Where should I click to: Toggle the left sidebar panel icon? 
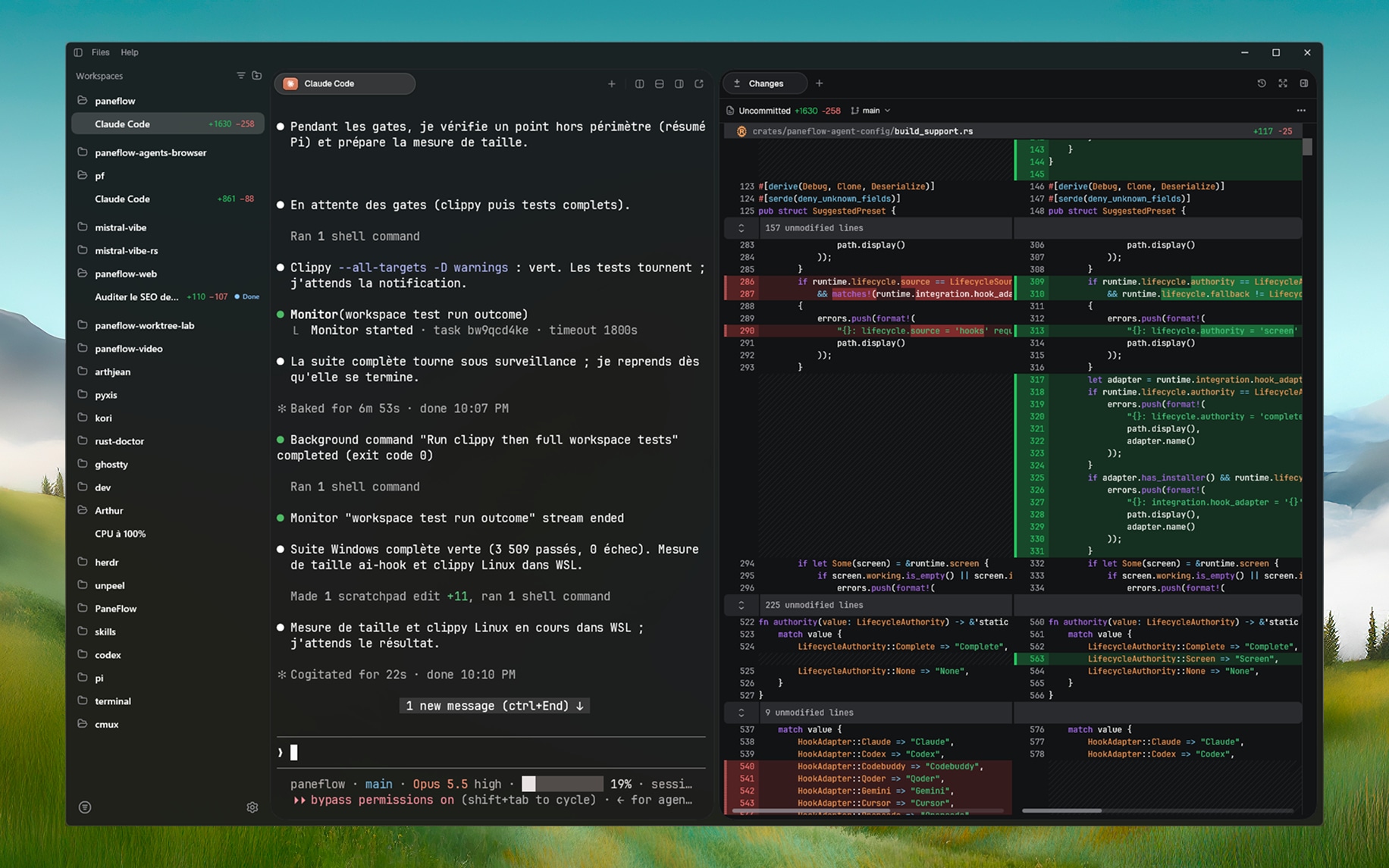pyautogui.click(x=78, y=52)
